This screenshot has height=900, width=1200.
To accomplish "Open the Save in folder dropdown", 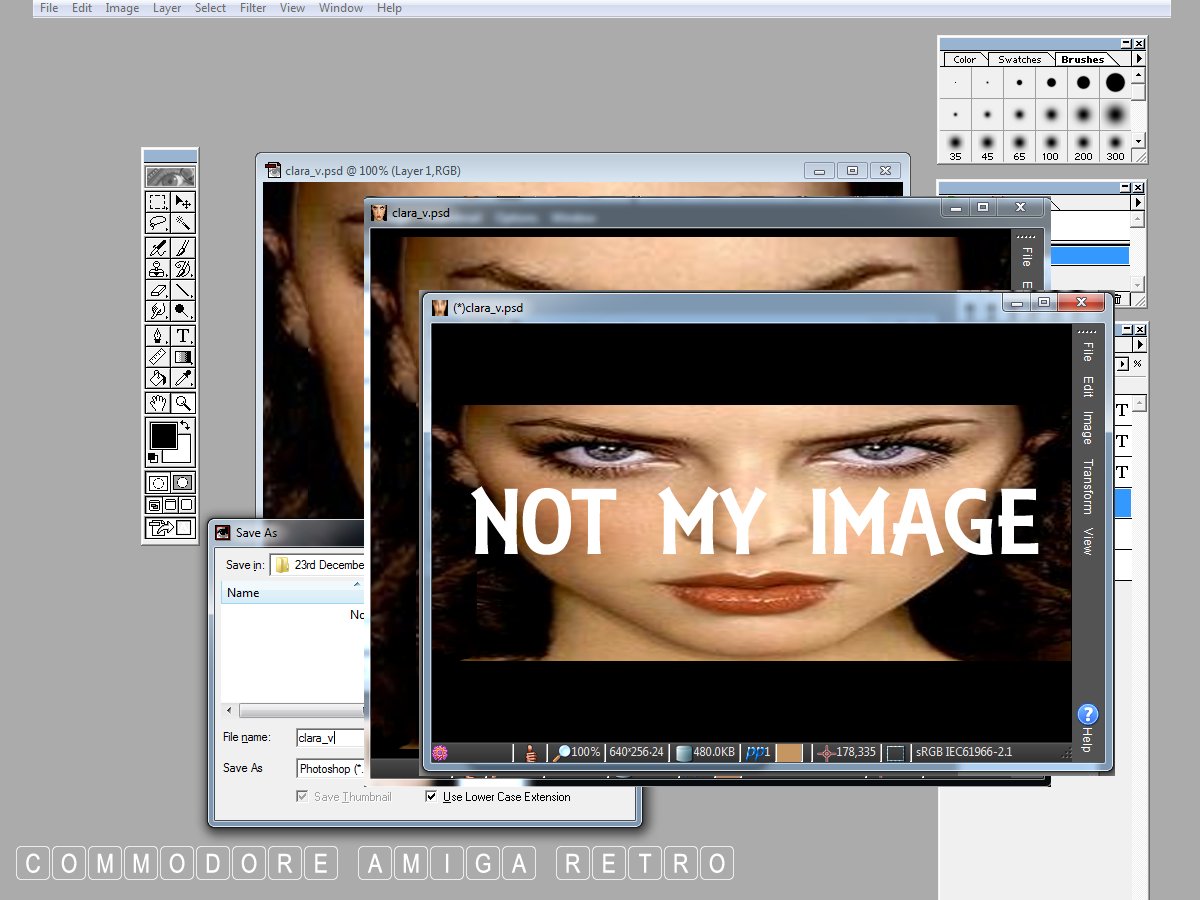I will click(320, 565).
